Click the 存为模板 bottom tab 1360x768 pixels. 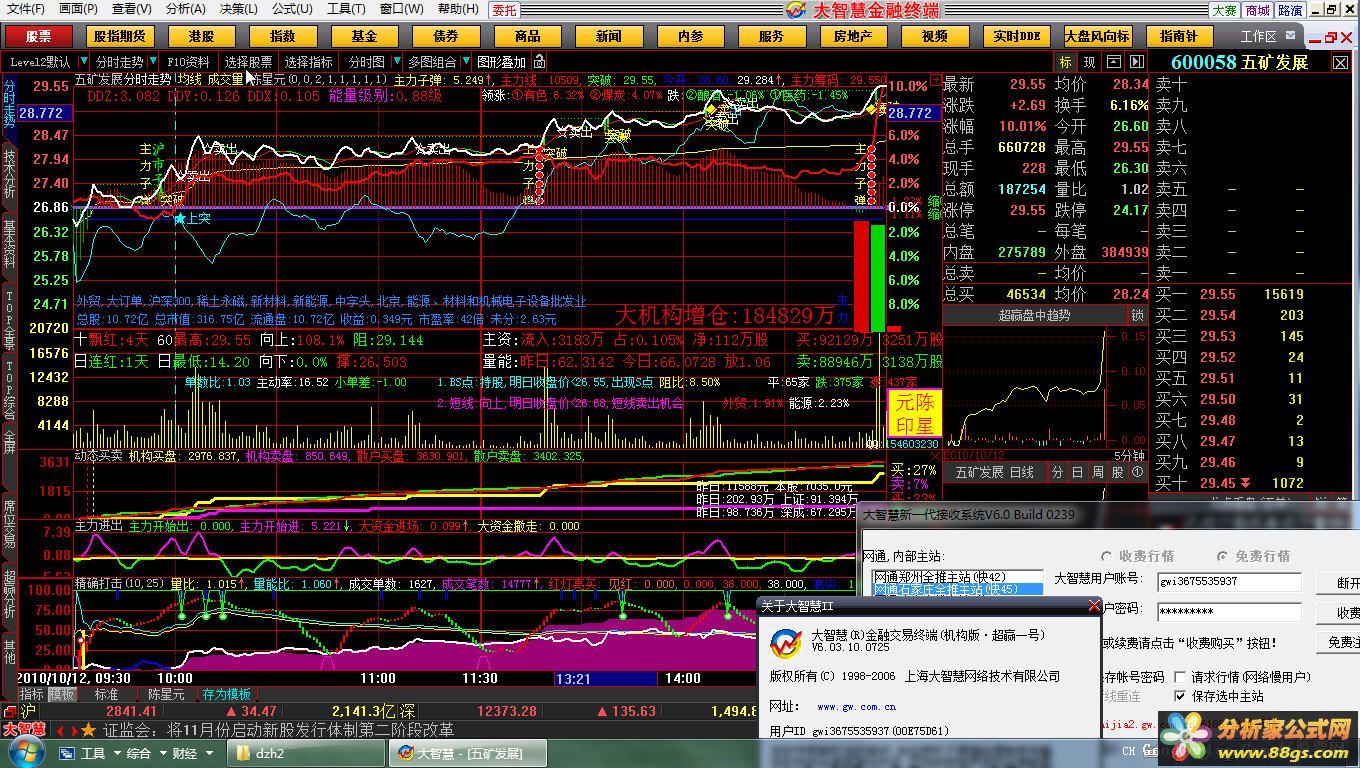point(226,694)
